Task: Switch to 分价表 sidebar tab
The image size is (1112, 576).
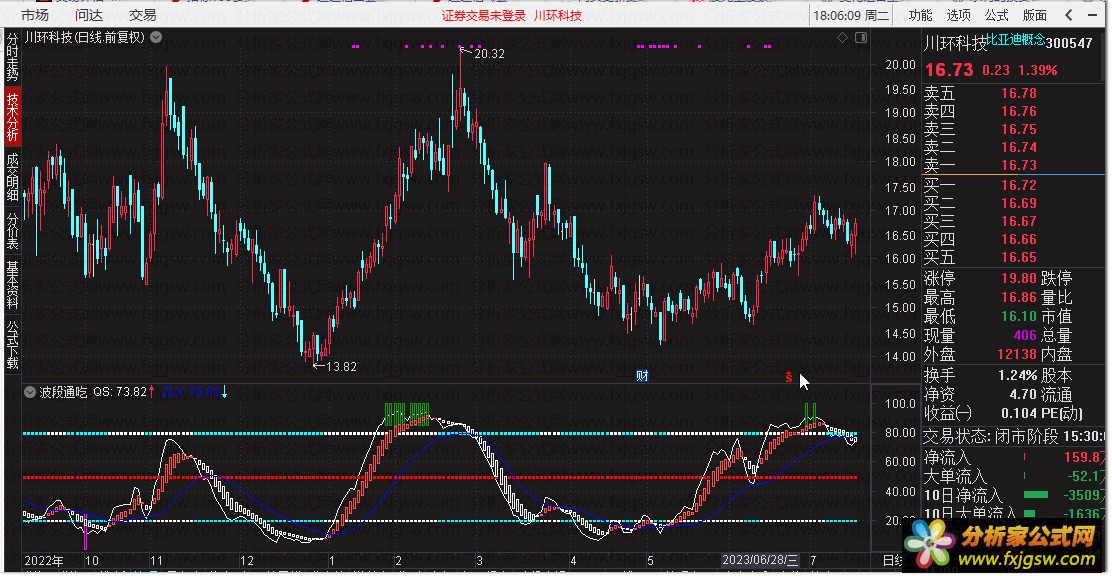Action: click(x=13, y=231)
